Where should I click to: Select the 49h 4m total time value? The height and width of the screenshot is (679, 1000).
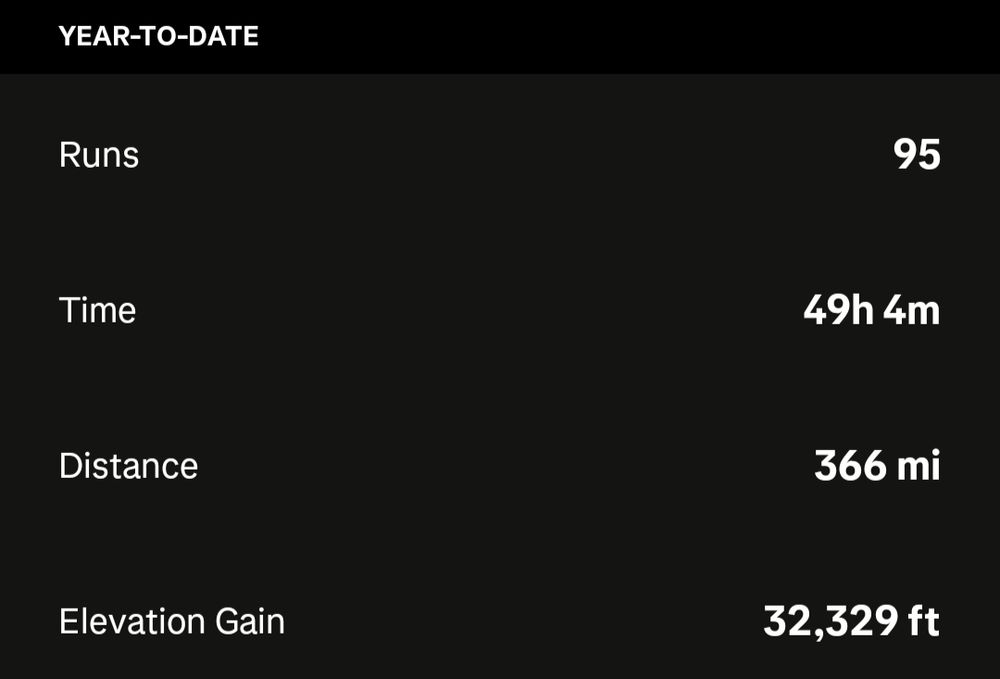(x=871, y=310)
